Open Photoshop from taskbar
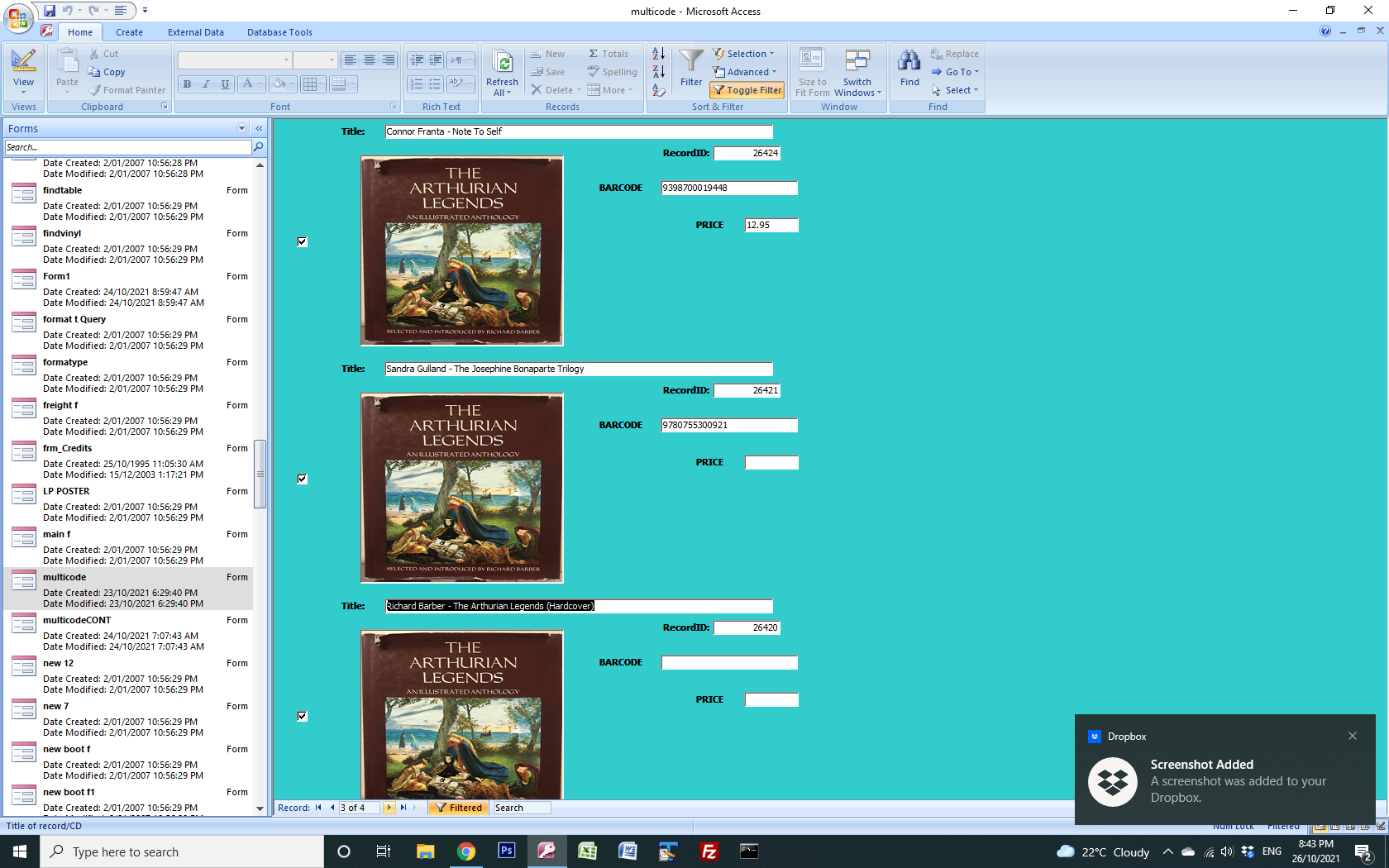Image resolution: width=1389 pixels, height=868 pixels. 506,851
